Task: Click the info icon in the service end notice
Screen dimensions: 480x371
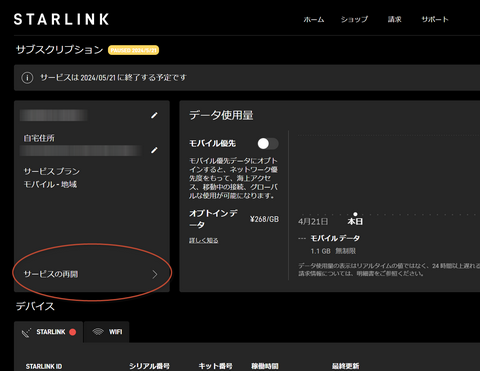Action: coord(27,78)
